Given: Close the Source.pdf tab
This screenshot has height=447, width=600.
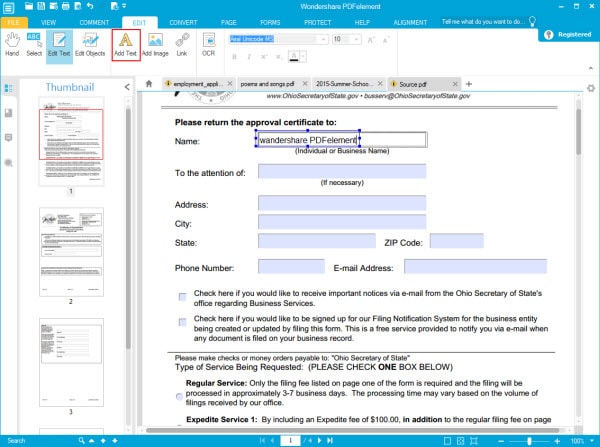Looking at the screenshot, I should tap(455, 84).
